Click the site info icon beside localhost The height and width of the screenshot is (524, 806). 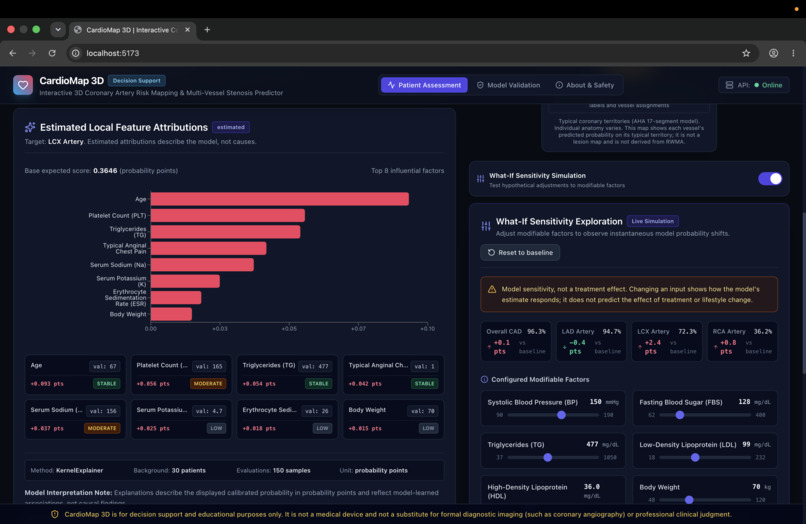click(76, 53)
